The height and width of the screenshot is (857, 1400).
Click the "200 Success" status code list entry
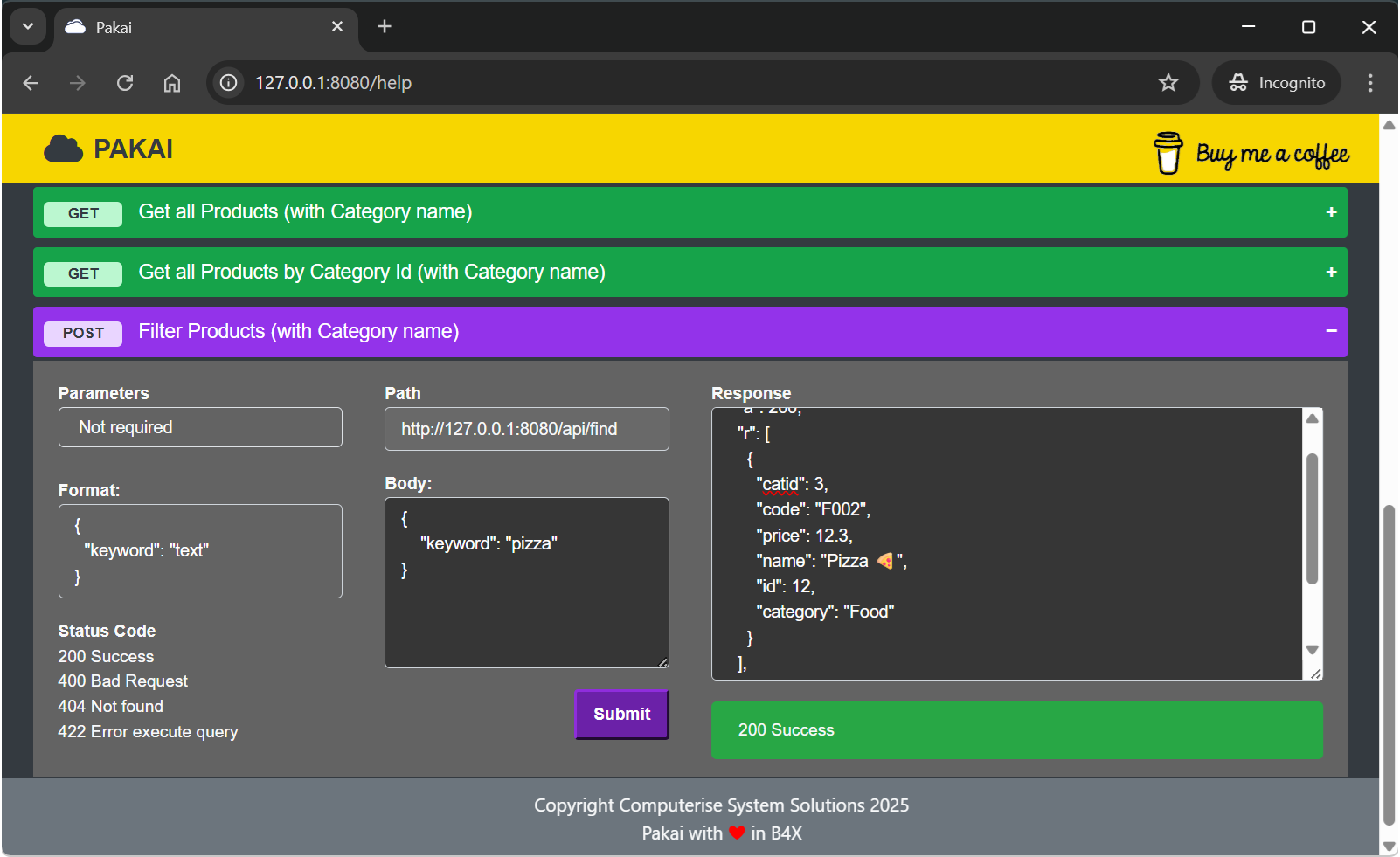[106, 657]
